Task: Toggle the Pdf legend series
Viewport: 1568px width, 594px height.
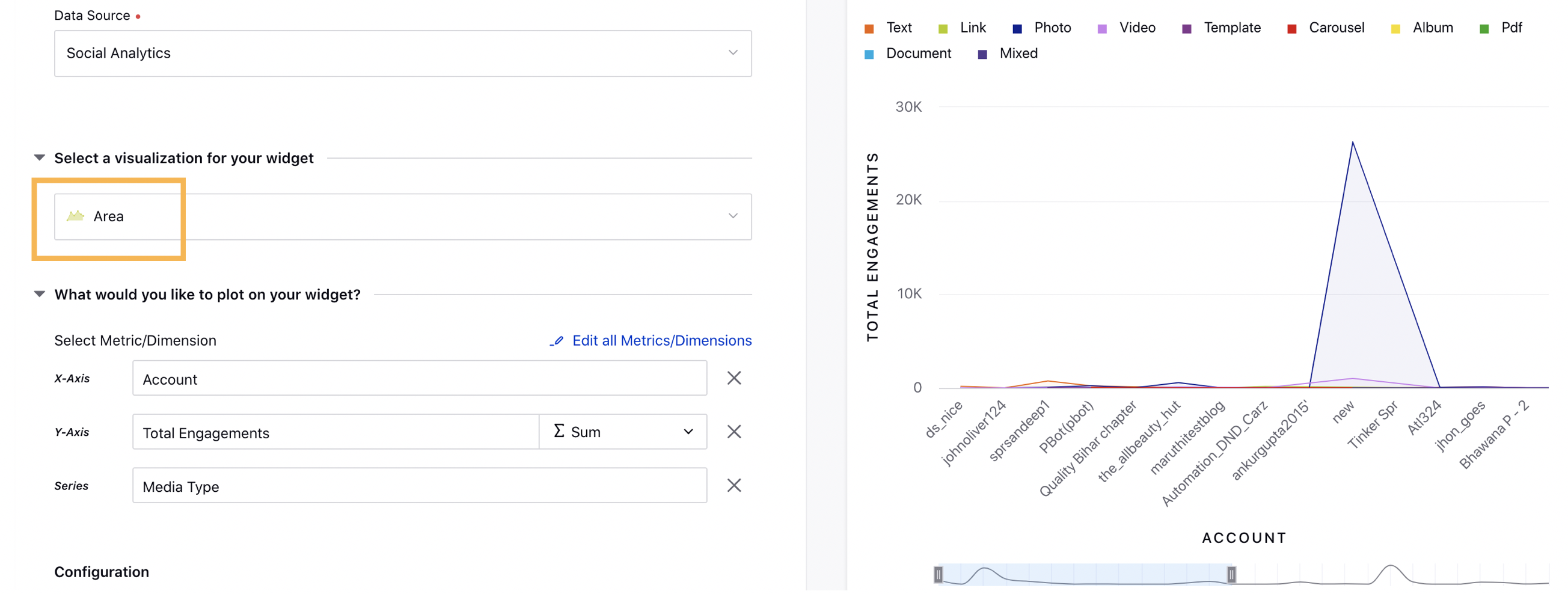Action: tap(1501, 28)
